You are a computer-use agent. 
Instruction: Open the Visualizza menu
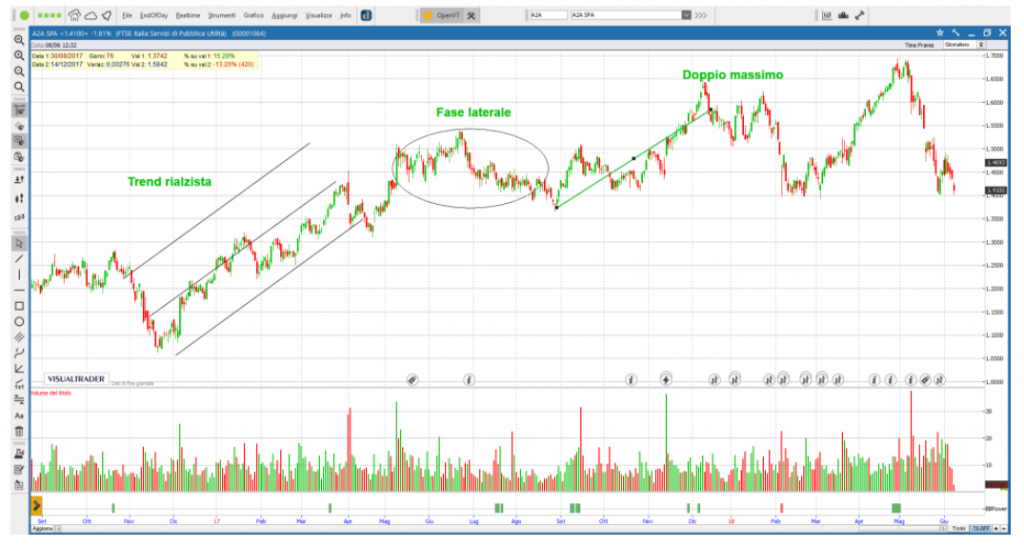pos(319,16)
